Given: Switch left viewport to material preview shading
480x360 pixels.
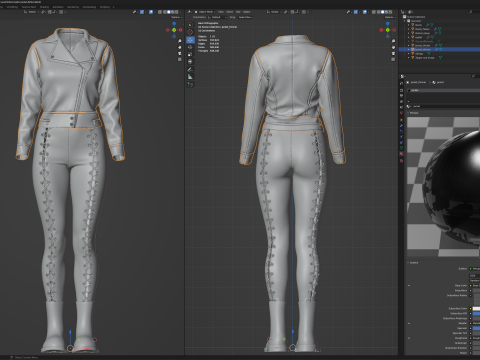Looking at the screenshot, I should click(172, 12).
